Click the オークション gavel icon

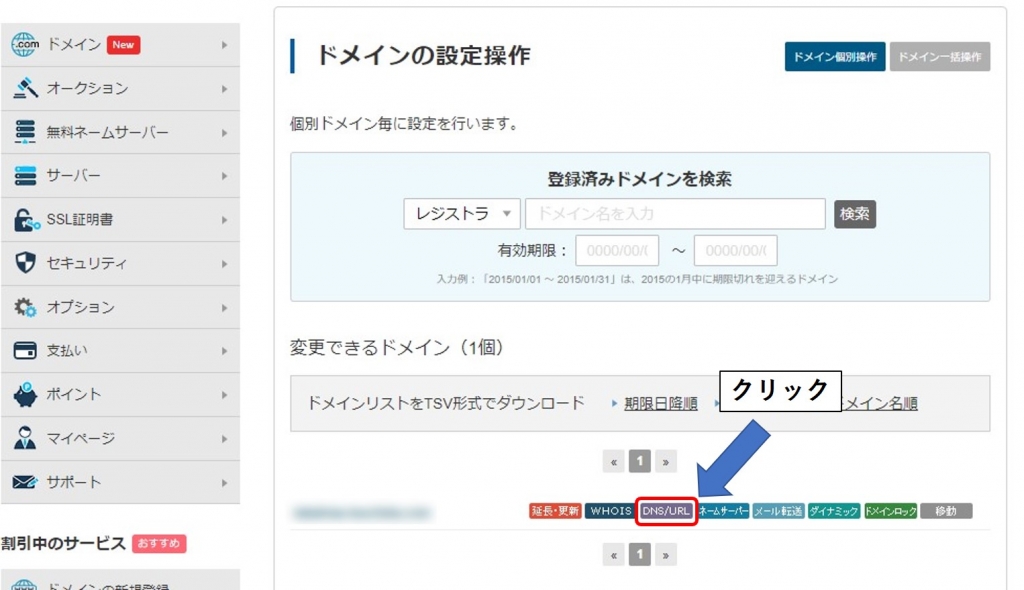(x=25, y=88)
